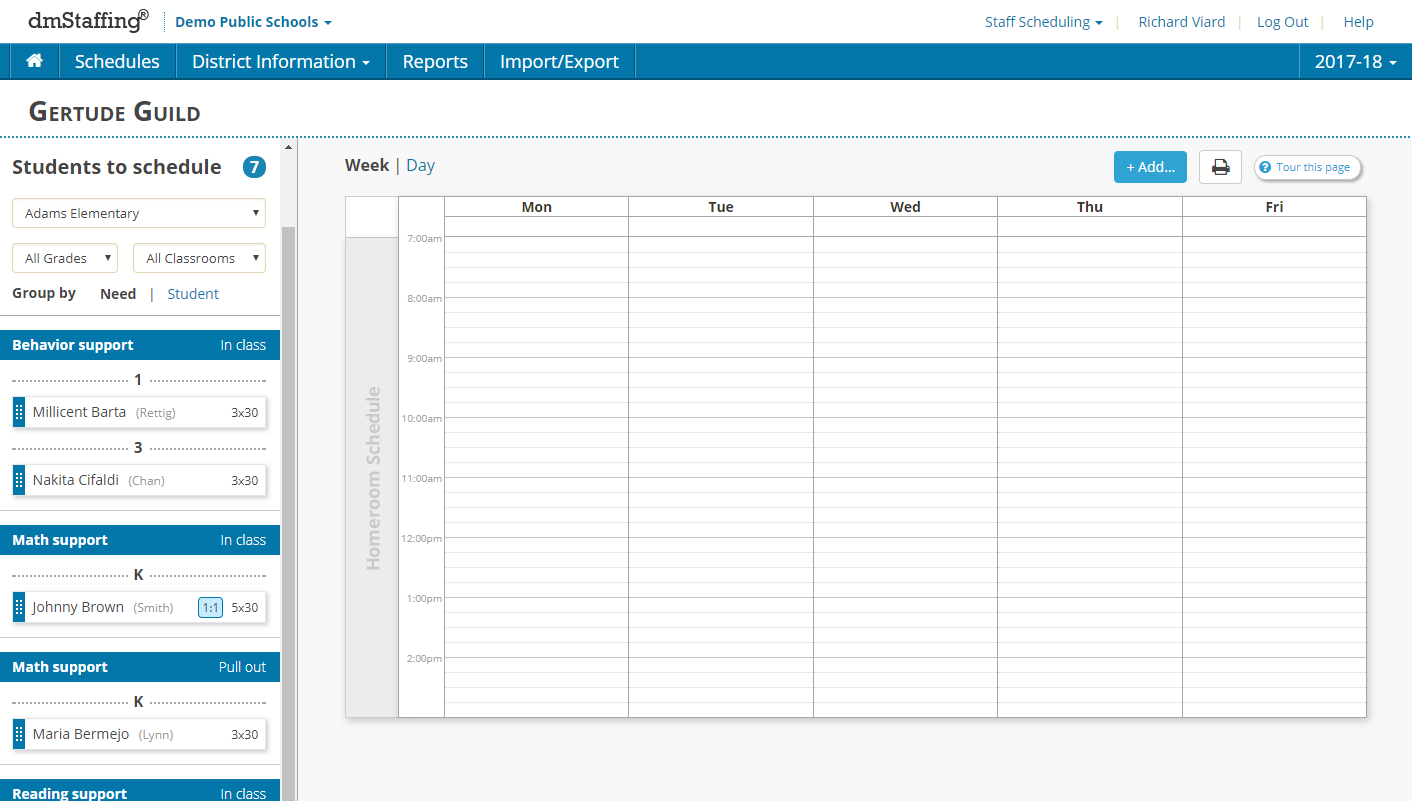Screen dimensions: 1412x801
Task: Open the All Classrooms dropdown
Action: 199,258
